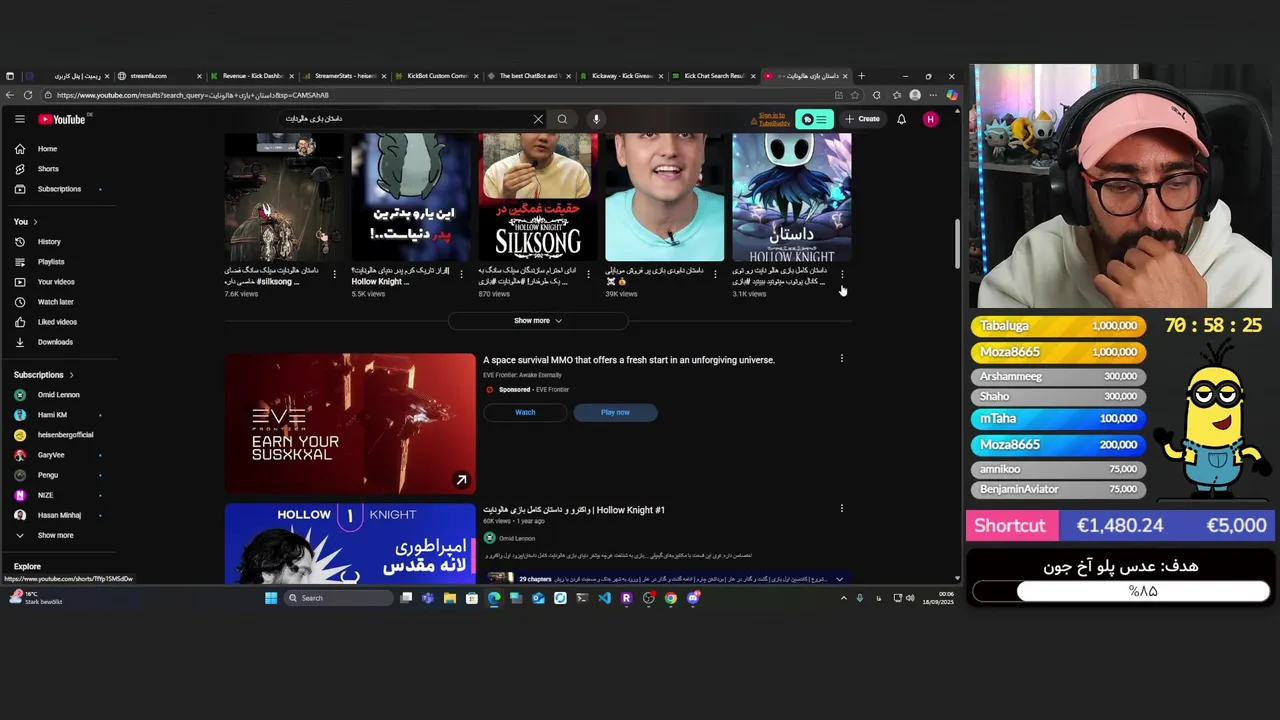Open the YouTube hamburger guide menu
1280x720 pixels.
(x=19, y=119)
